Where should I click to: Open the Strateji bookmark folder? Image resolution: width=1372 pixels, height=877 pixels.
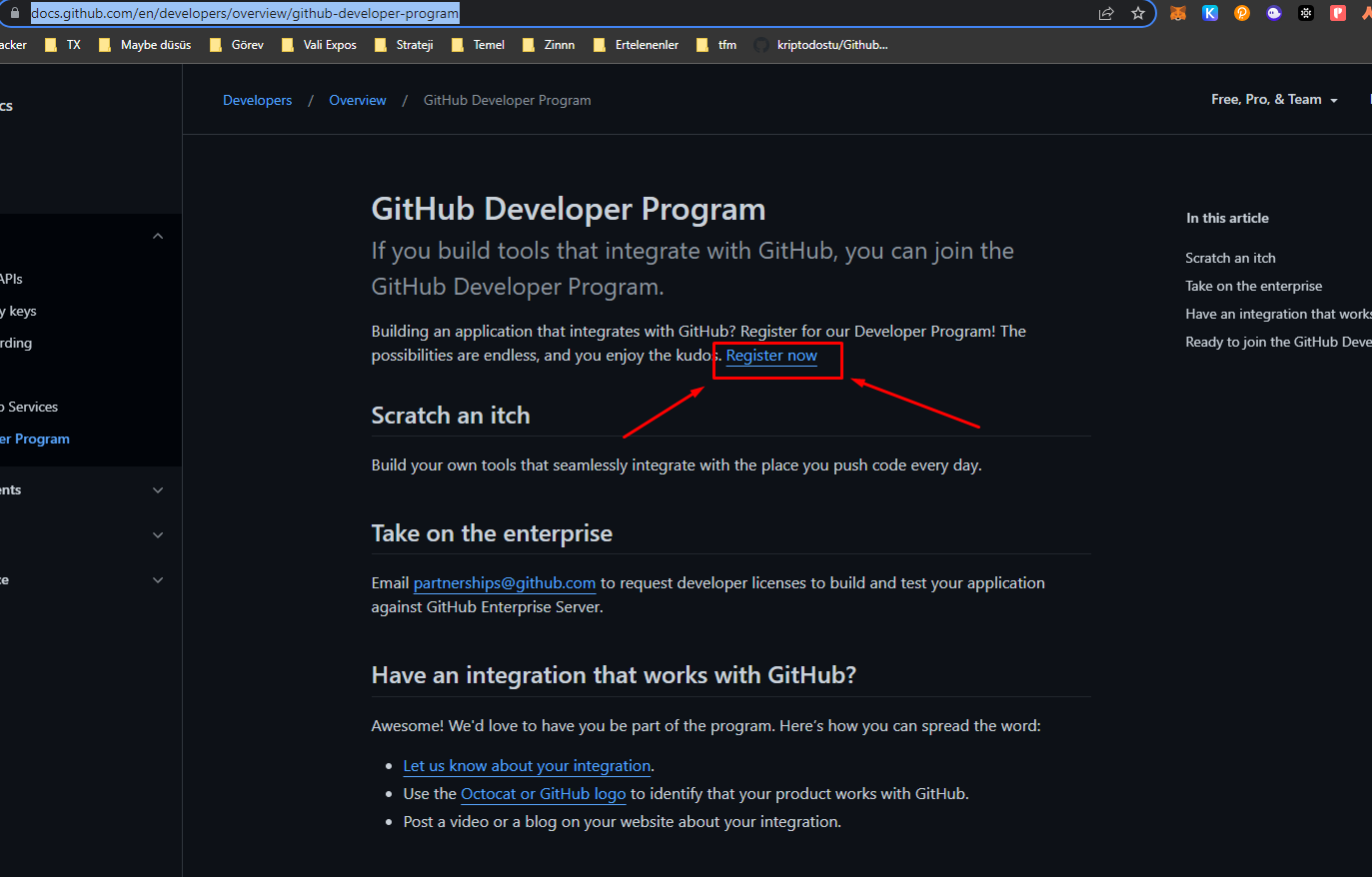click(x=404, y=45)
